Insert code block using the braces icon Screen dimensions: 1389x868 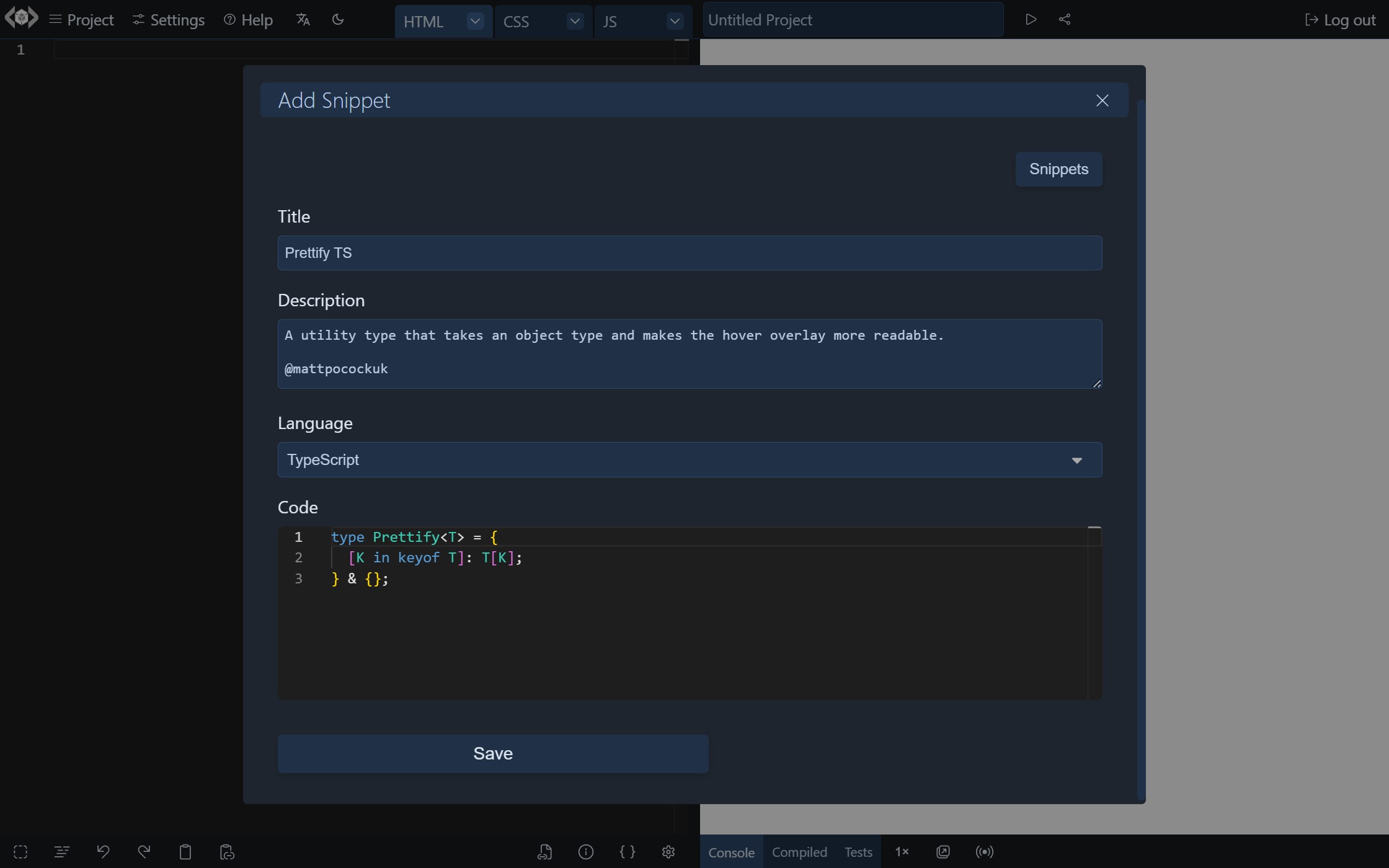point(627,852)
